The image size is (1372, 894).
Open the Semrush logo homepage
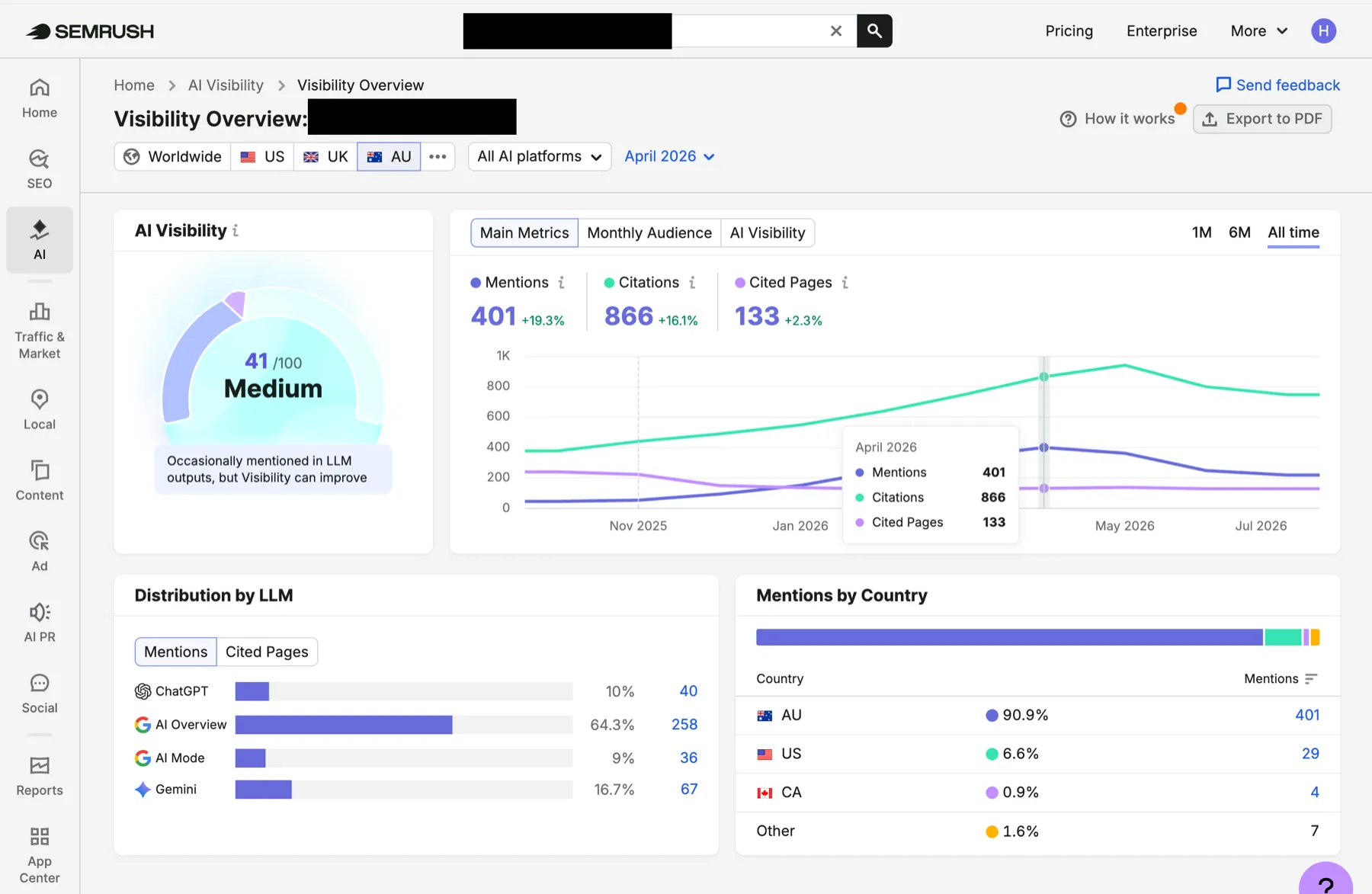[90, 31]
